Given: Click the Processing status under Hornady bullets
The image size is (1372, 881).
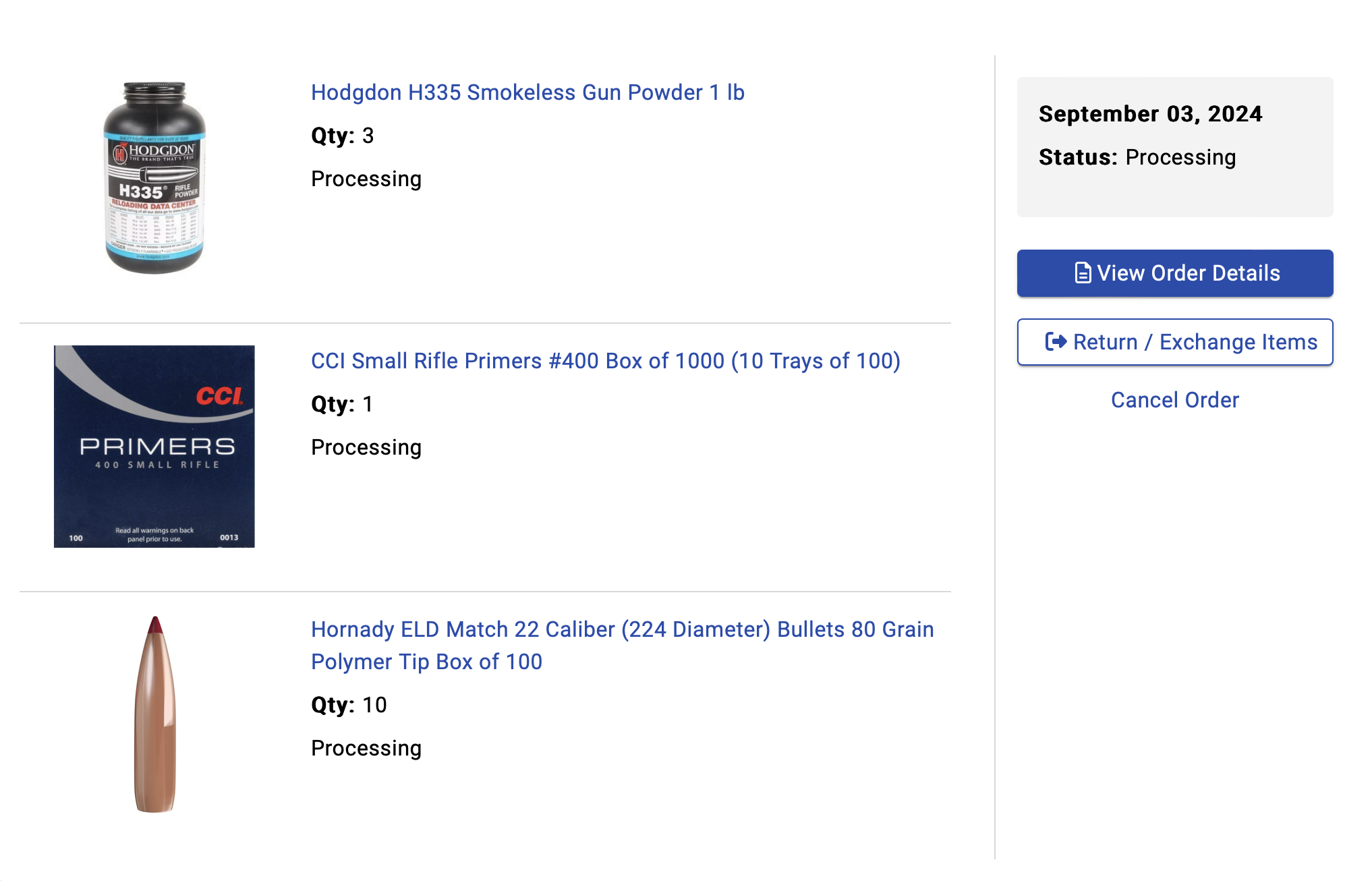Looking at the screenshot, I should 366,748.
